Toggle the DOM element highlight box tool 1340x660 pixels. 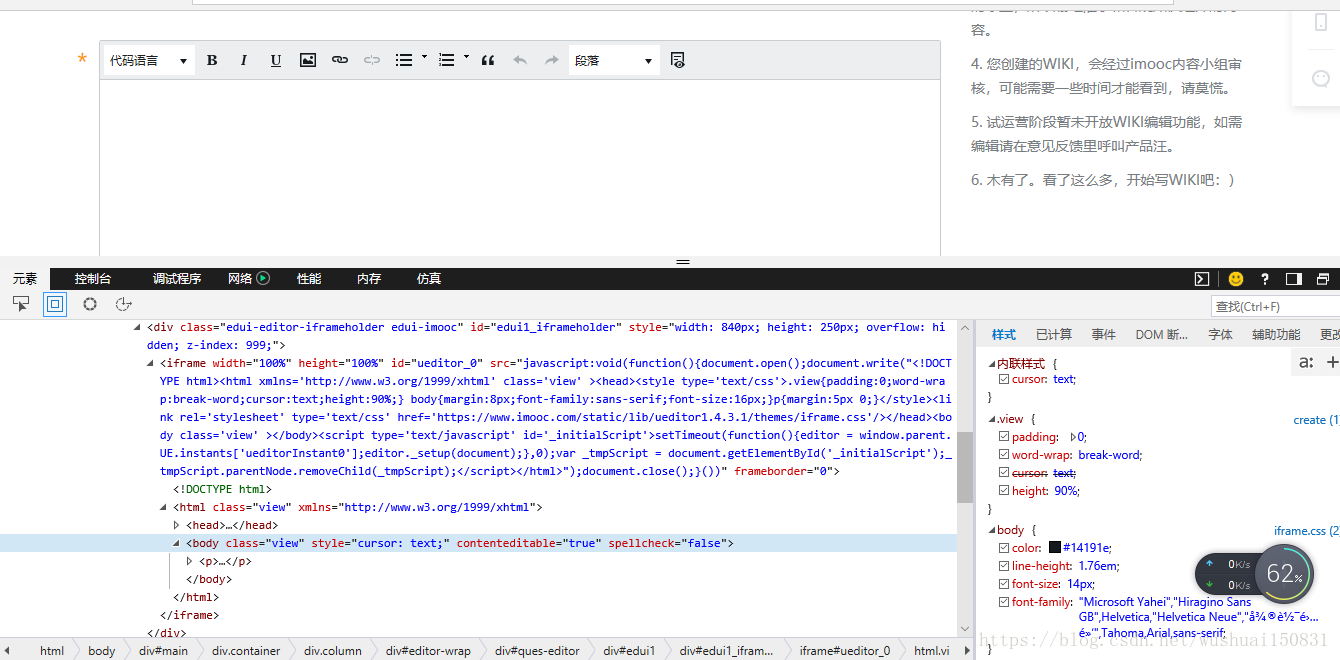(55, 304)
